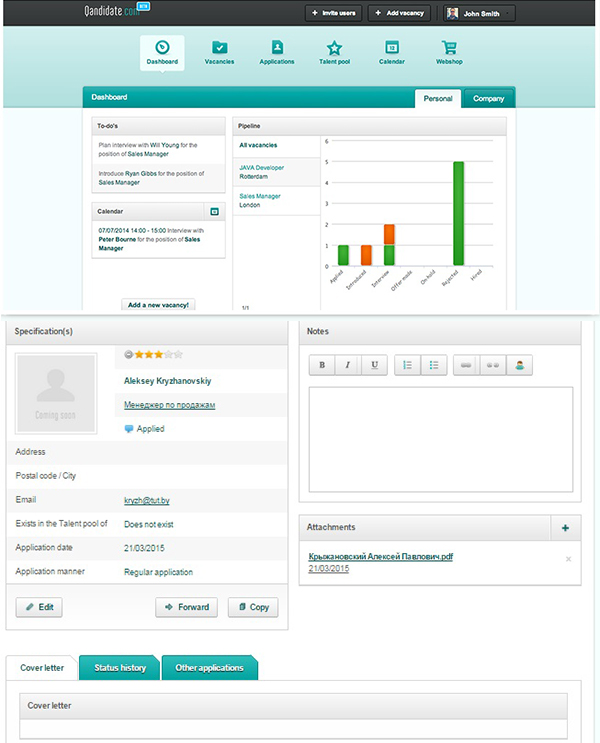
Task: Toggle underline formatting in Notes
Action: click(x=373, y=365)
